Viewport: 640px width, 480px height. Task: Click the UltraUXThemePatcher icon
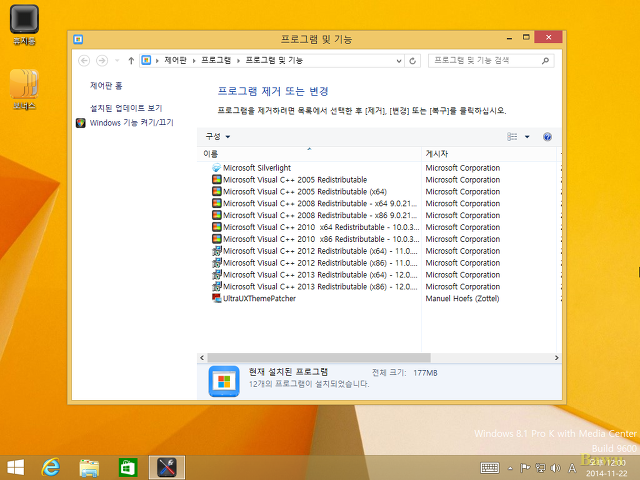(217, 298)
